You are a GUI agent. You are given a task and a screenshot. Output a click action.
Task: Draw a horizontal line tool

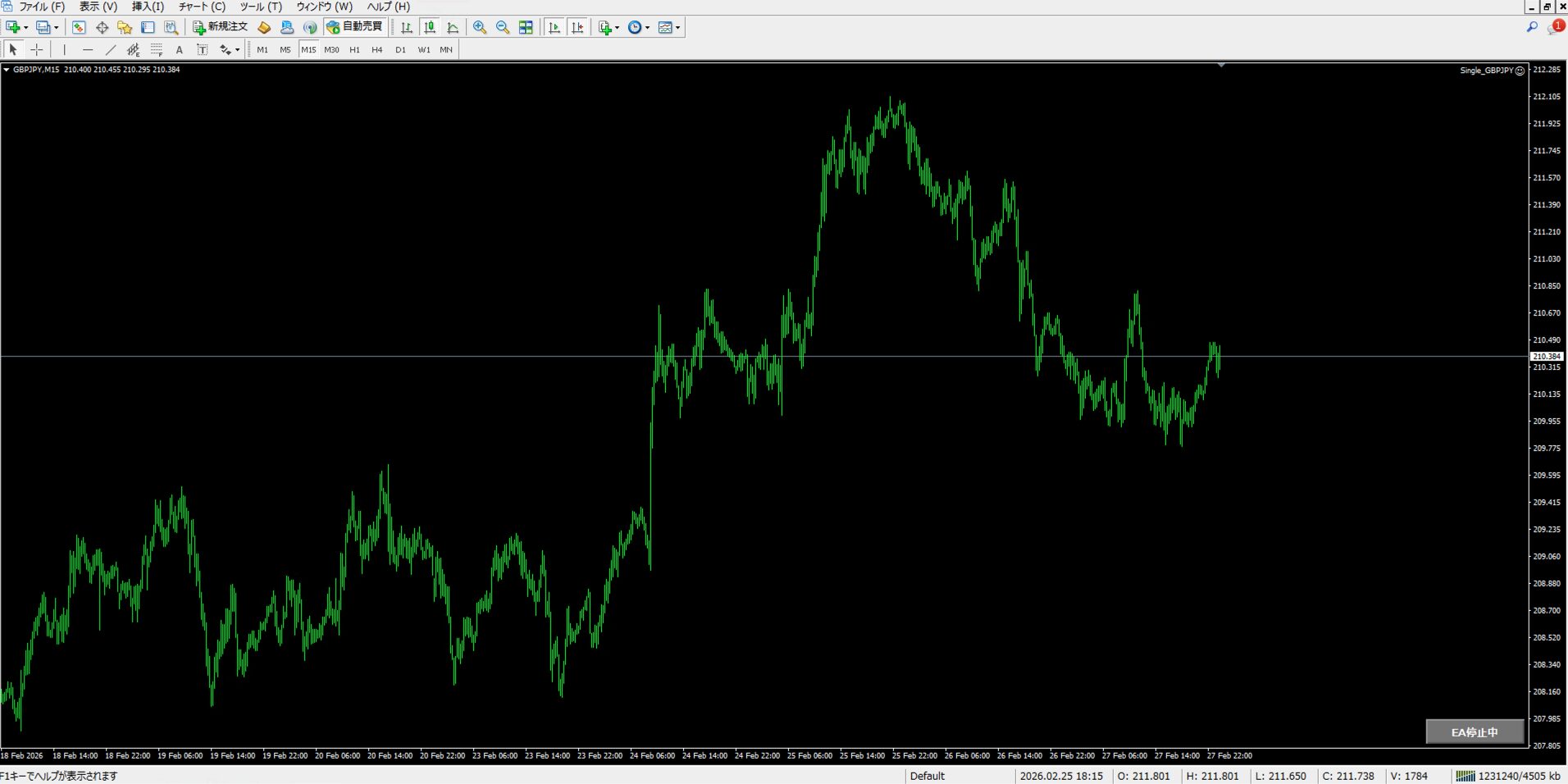coord(88,50)
